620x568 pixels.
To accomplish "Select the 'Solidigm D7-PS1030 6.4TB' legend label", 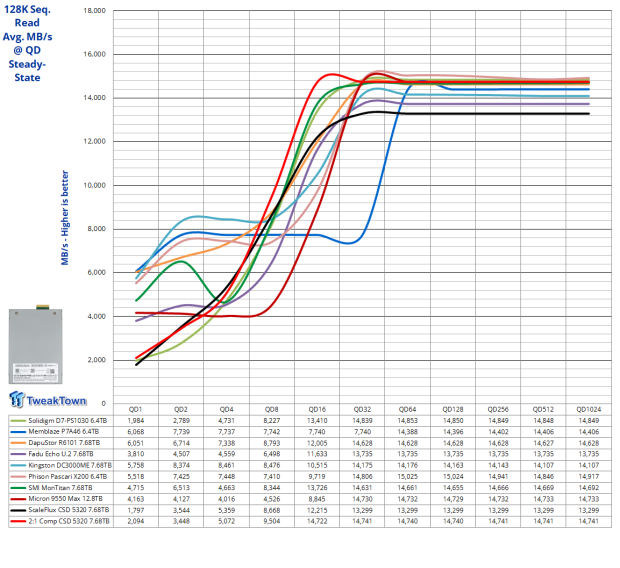I will tap(68, 421).
